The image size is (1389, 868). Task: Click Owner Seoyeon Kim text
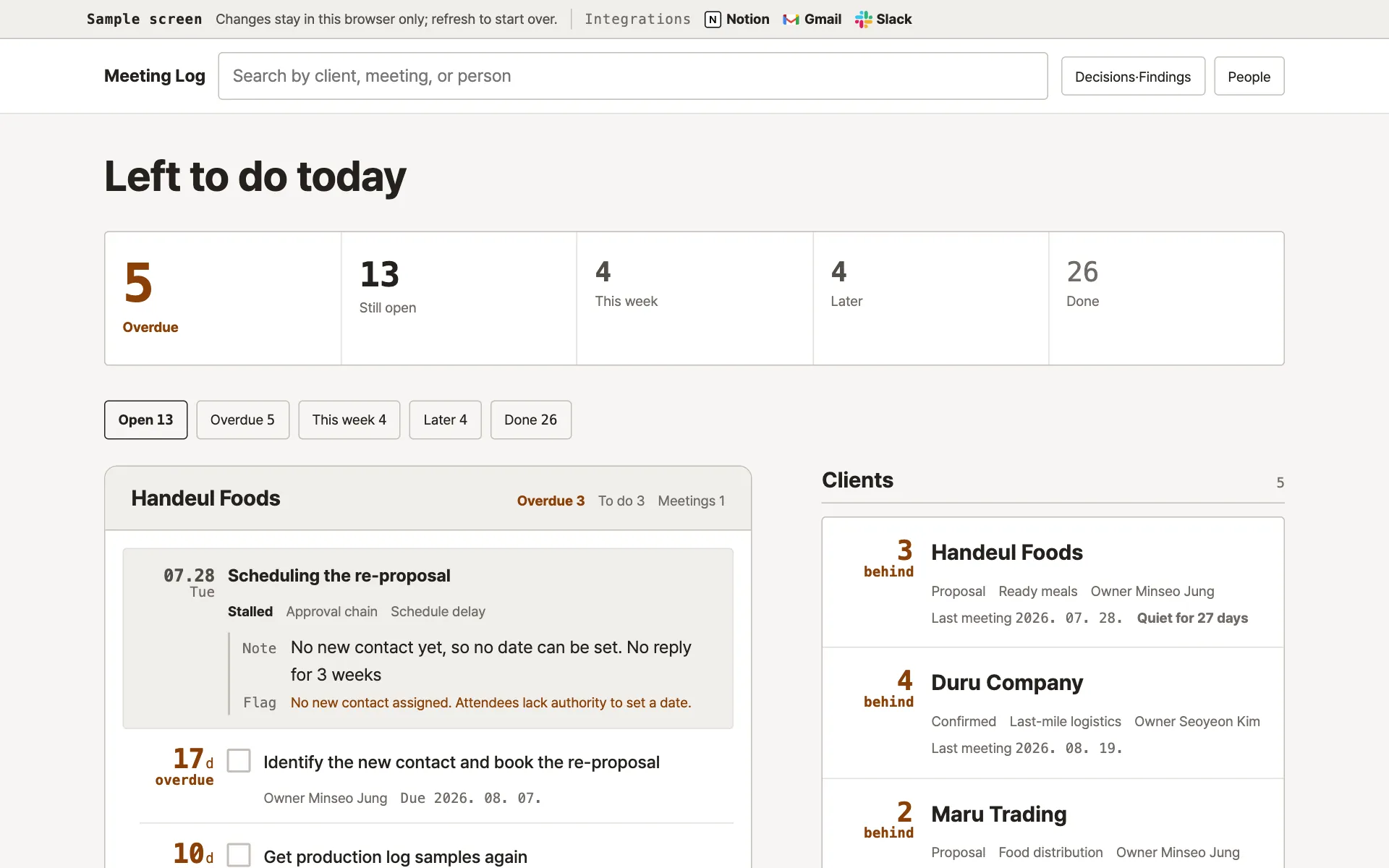[1197, 721]
